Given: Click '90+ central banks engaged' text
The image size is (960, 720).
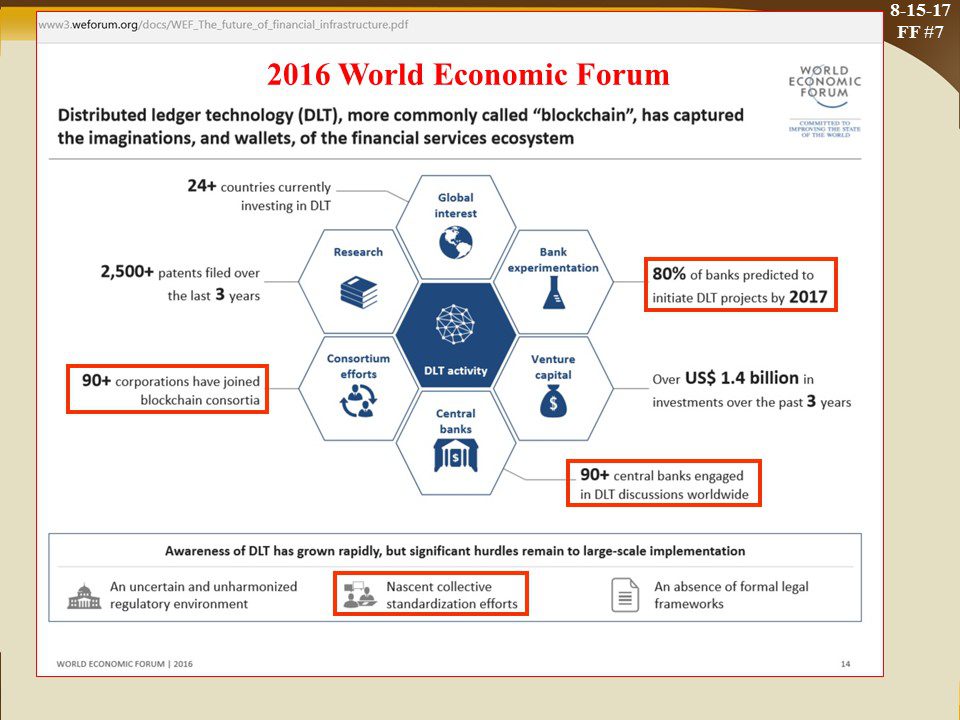Looking at the screenshot, I should pyautogui.click(x=664, y=484).
